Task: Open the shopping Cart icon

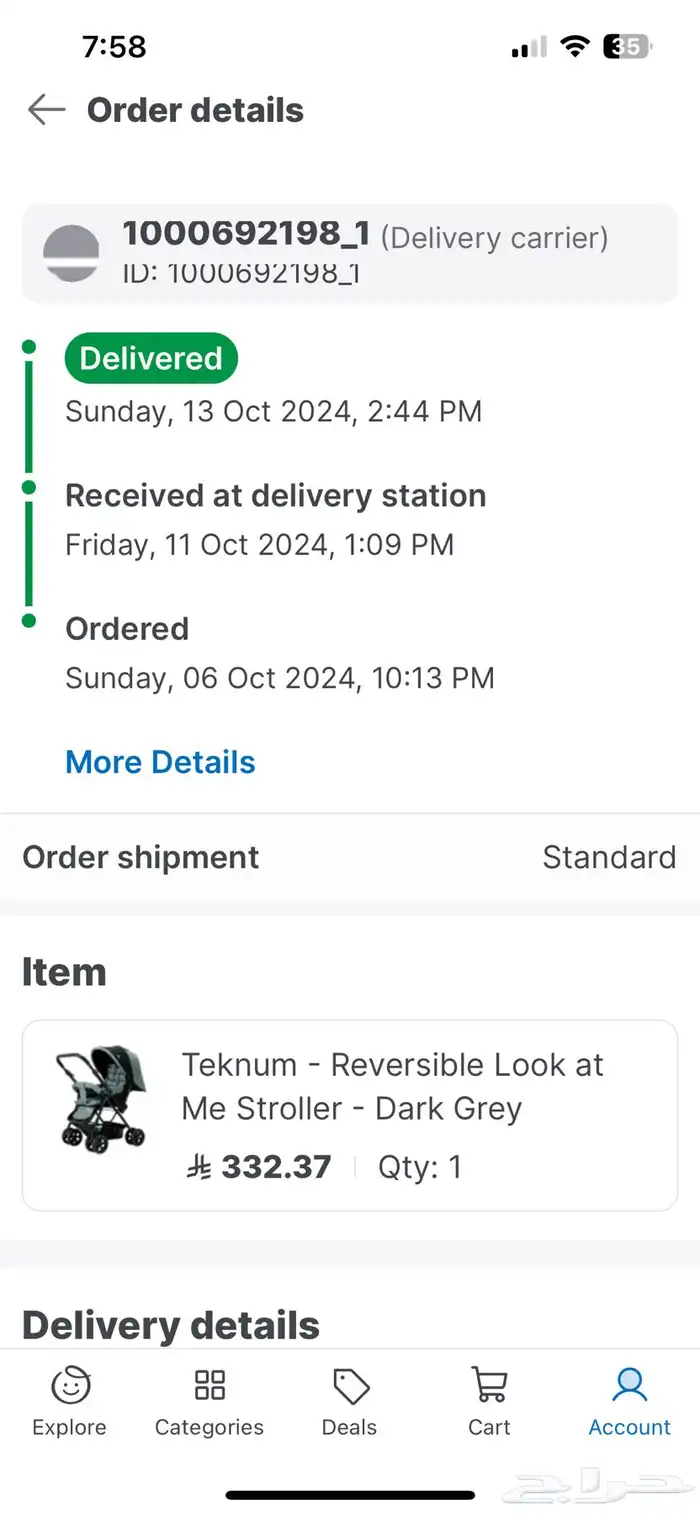Action: (489, 1386)
